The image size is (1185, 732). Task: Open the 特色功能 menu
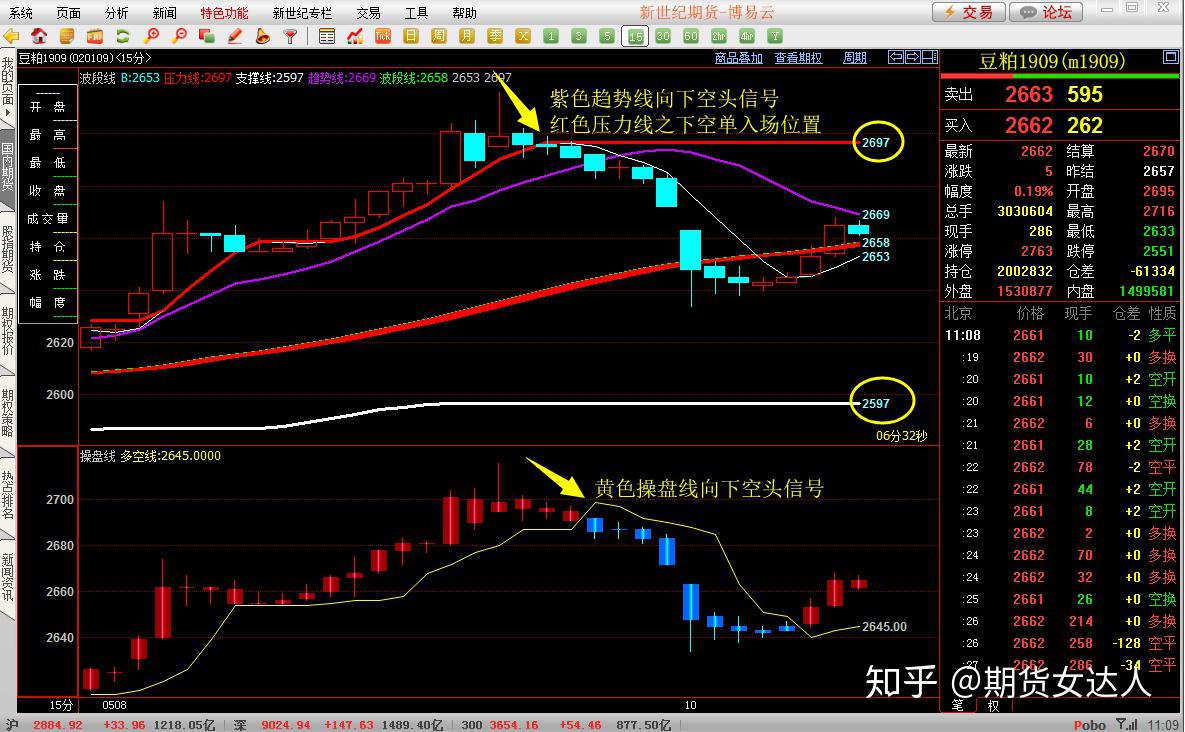(x=224, y=13)
